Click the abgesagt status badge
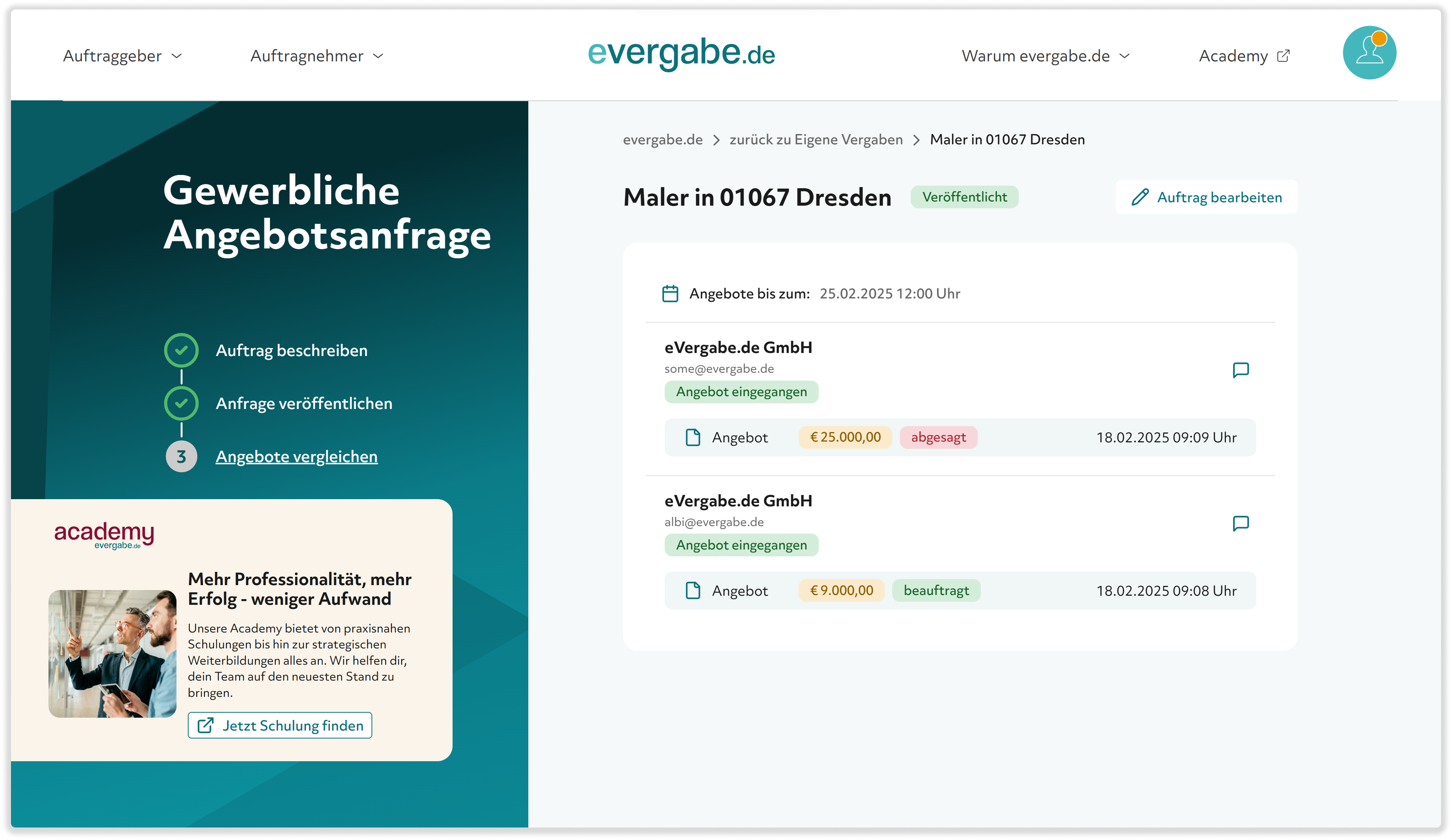Viewport: 1452px width, 840px height. [x=938, y=437]
